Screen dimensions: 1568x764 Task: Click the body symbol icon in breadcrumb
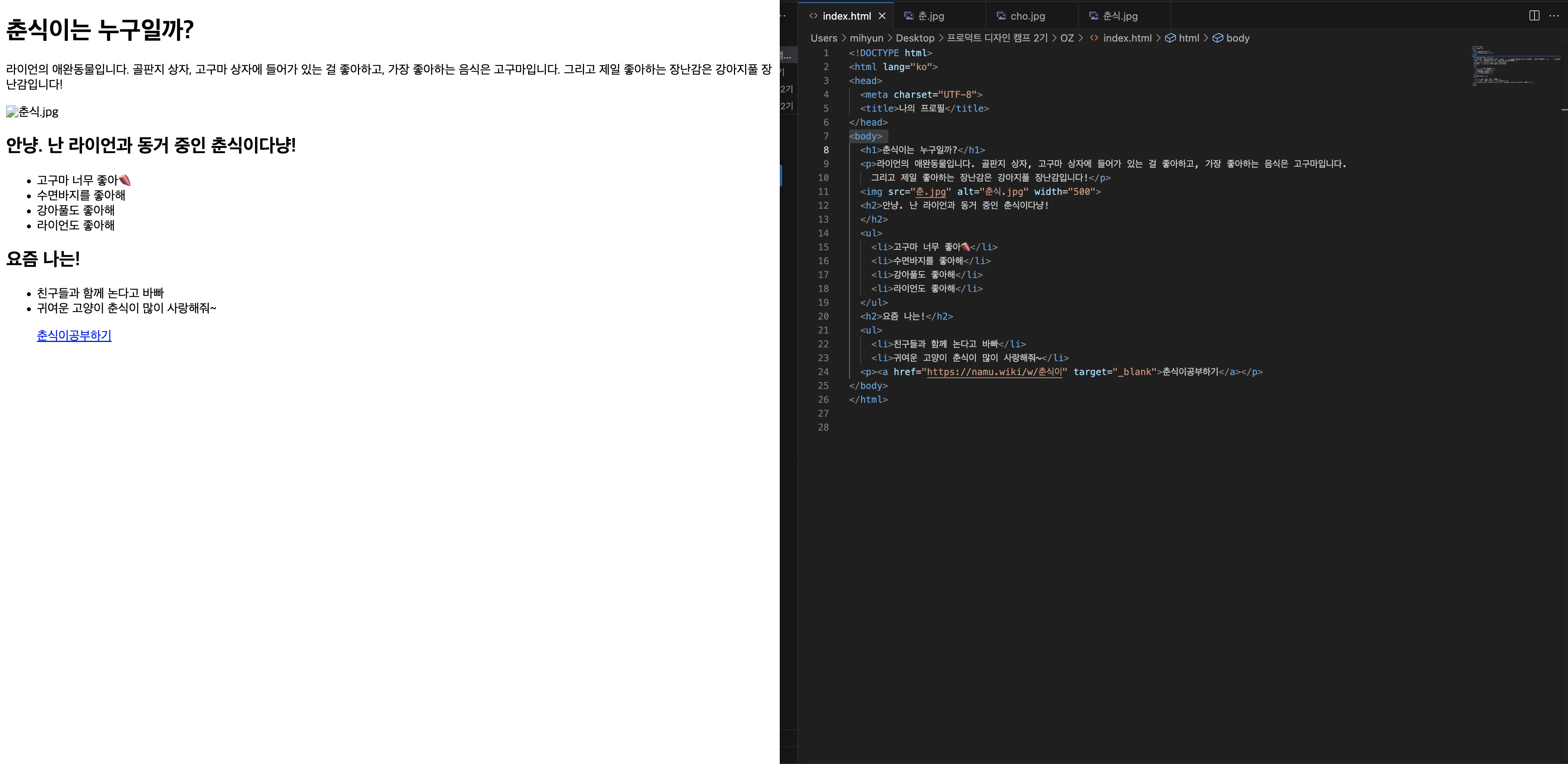1217,39
